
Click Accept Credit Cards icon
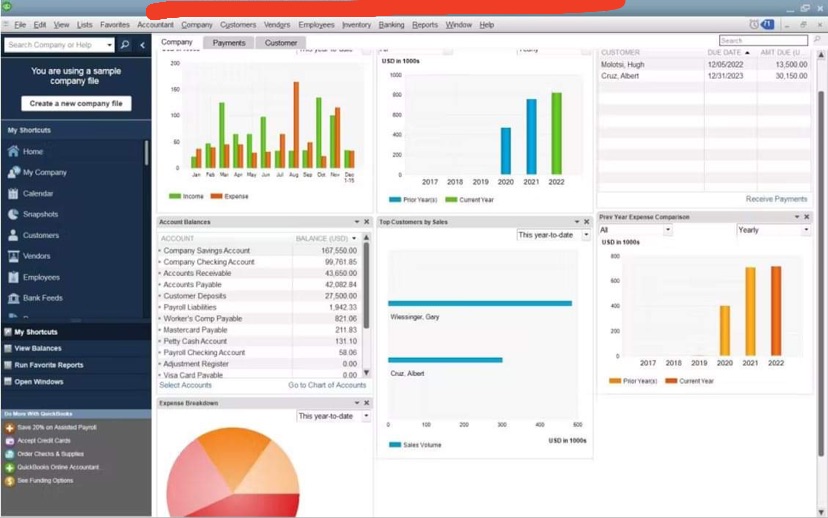(10, 441)
